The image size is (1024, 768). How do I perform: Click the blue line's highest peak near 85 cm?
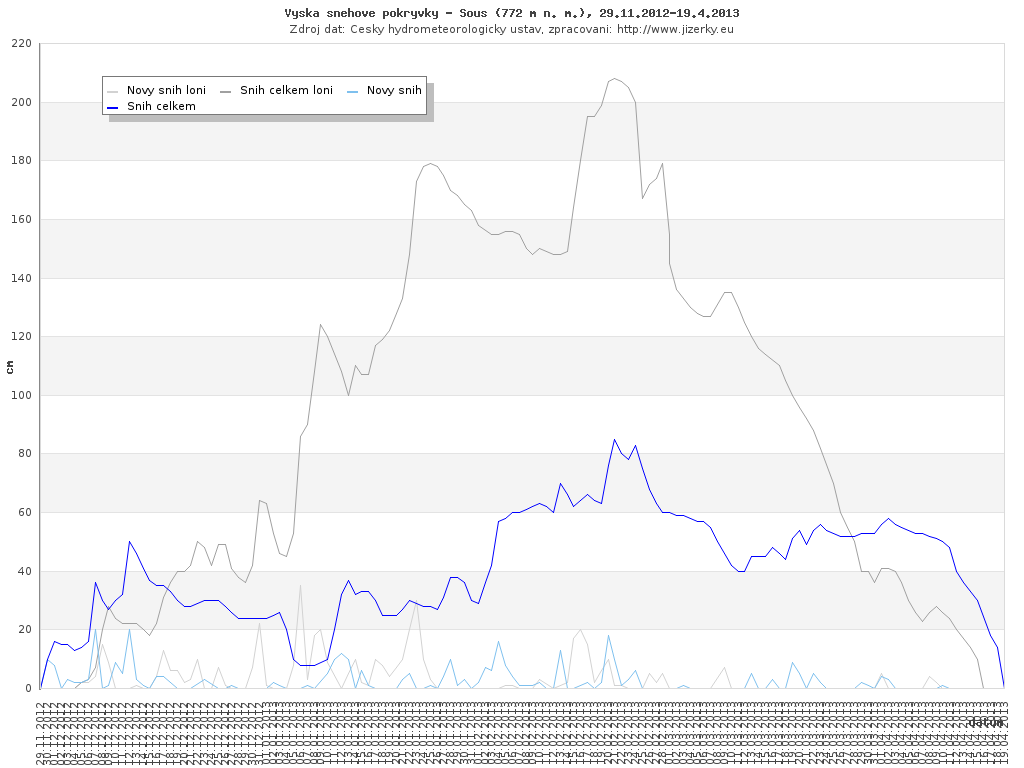click(x=615, y=439)
